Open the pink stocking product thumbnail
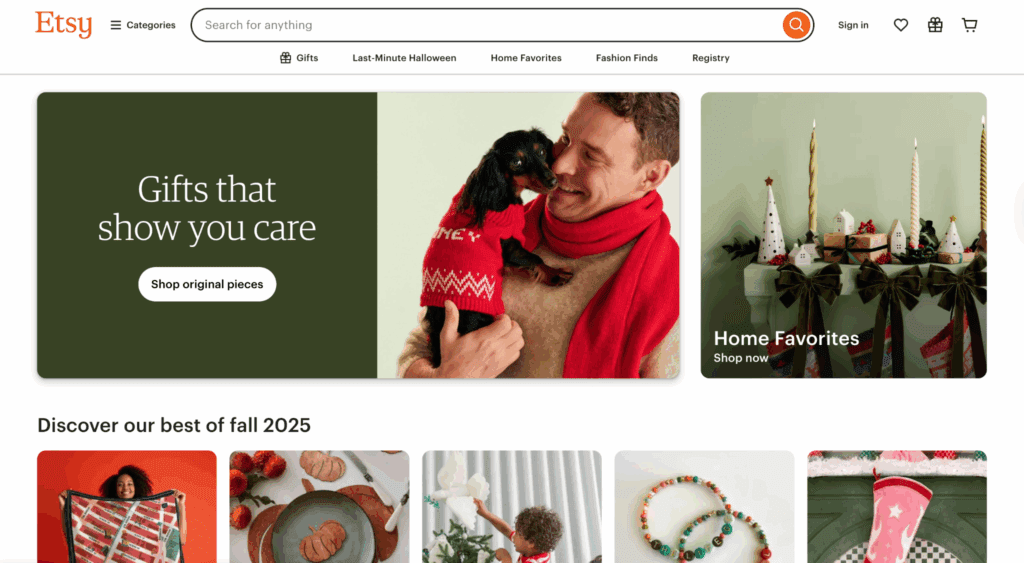The width and height of the screenshot is (1024, 563). coord(897,507)
